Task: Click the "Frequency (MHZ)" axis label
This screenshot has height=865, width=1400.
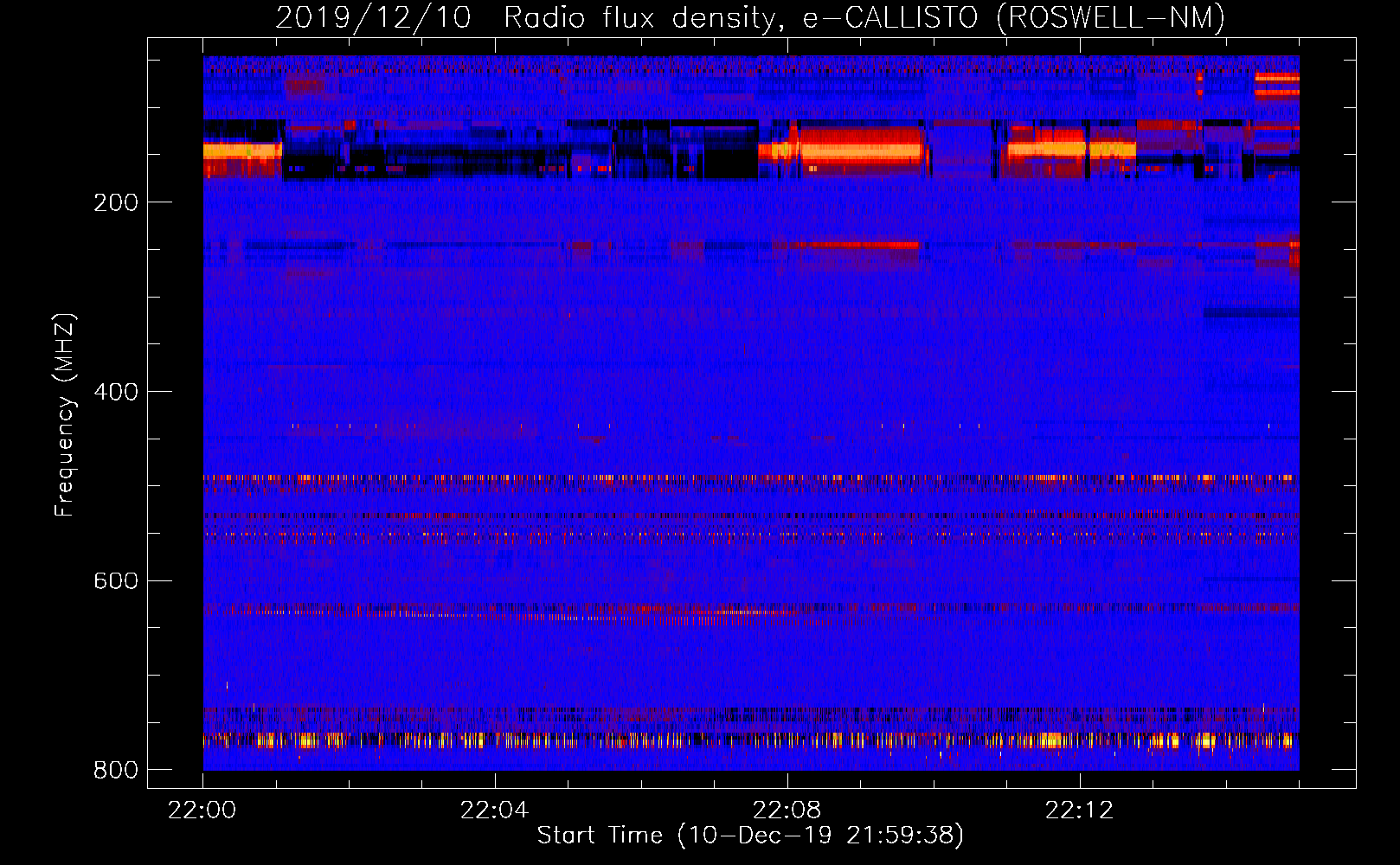Action: click(x=65, y=415)
